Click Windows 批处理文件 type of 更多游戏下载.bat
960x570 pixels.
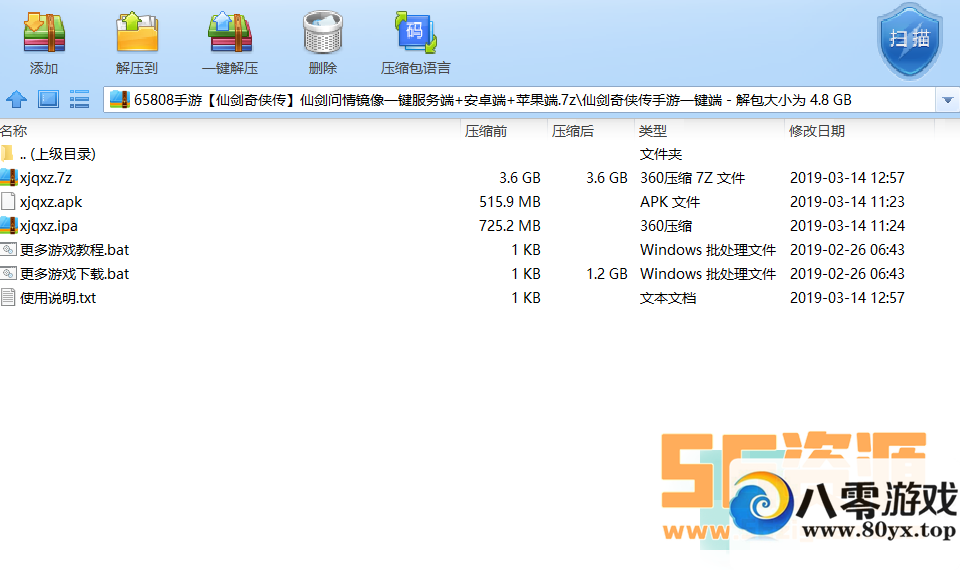[x=708, y=274]
